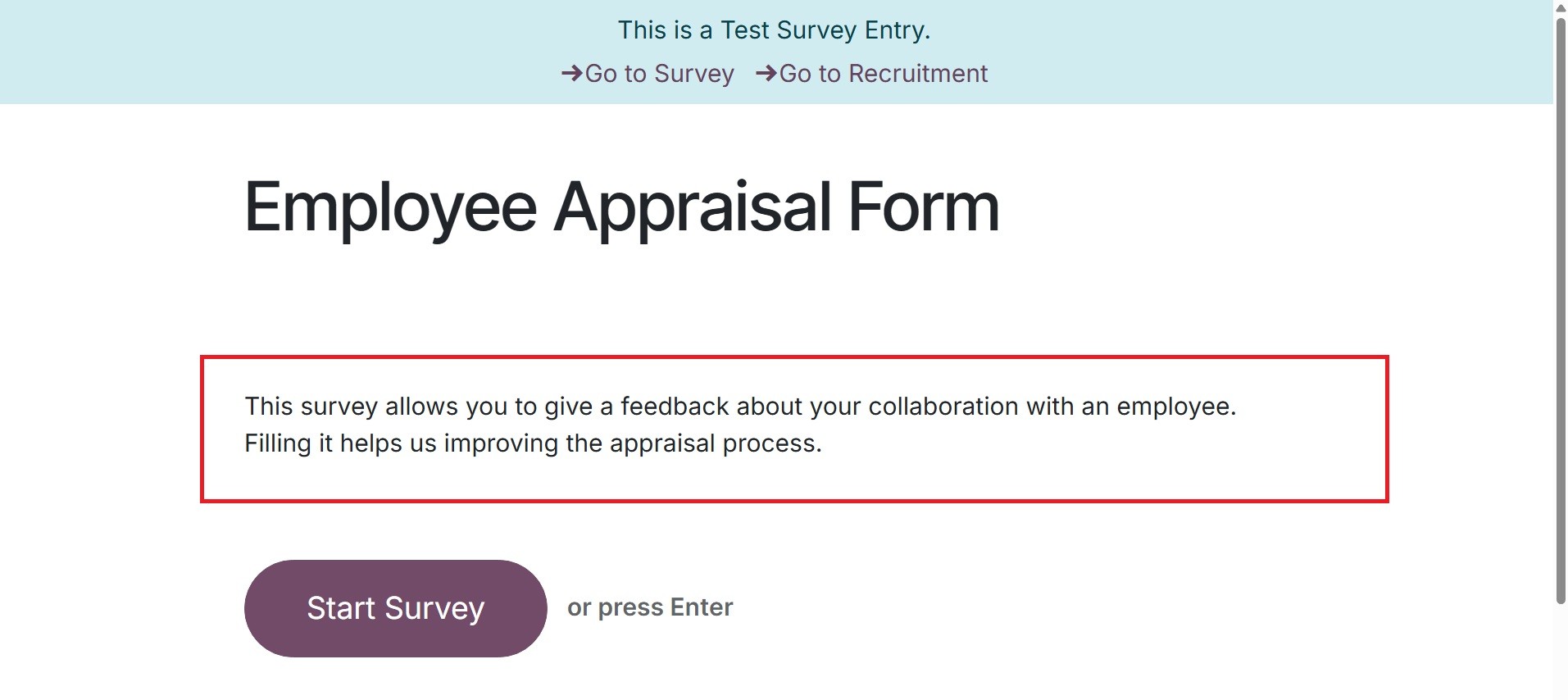Screen dimensions: 1568x700
Task: Click the word "Form" in the page title
Action: pos(923,207)
